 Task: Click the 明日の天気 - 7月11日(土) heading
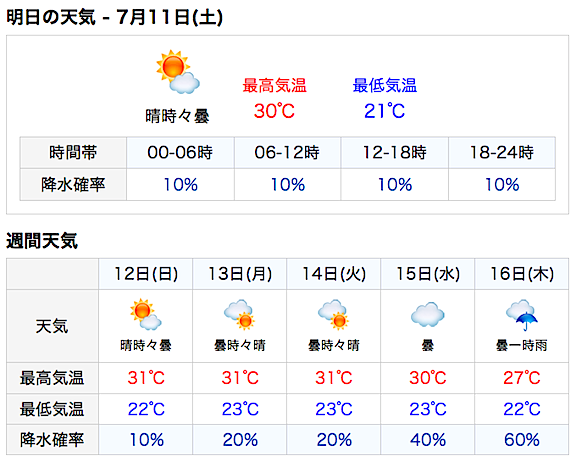114,17
